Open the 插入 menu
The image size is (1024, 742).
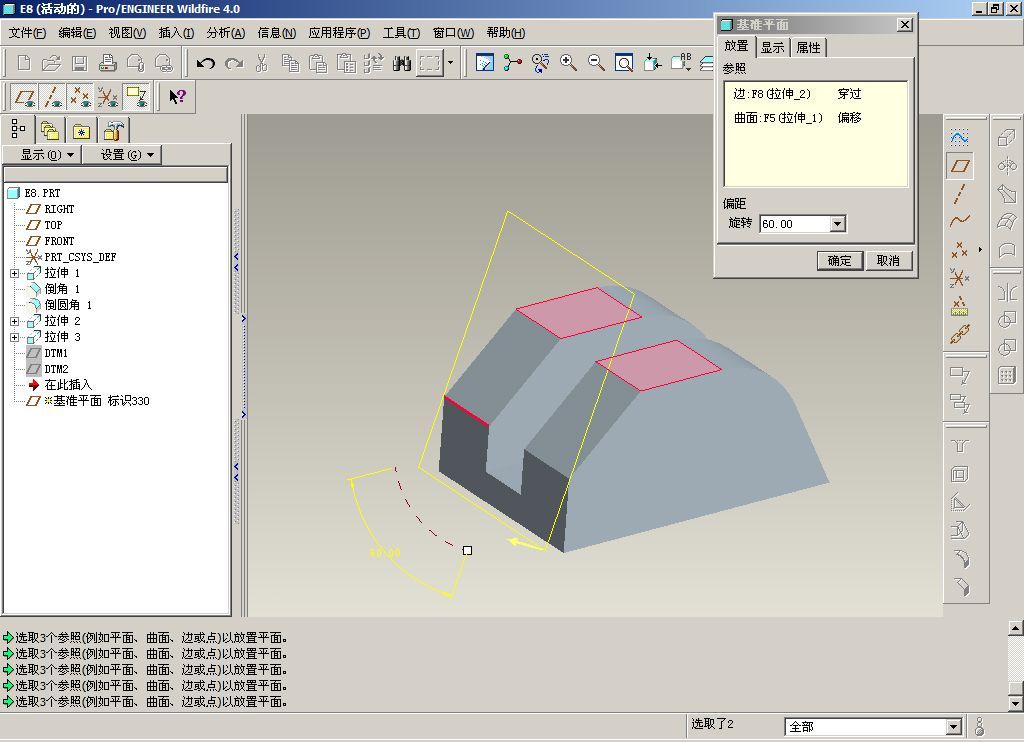pos(176,33)
